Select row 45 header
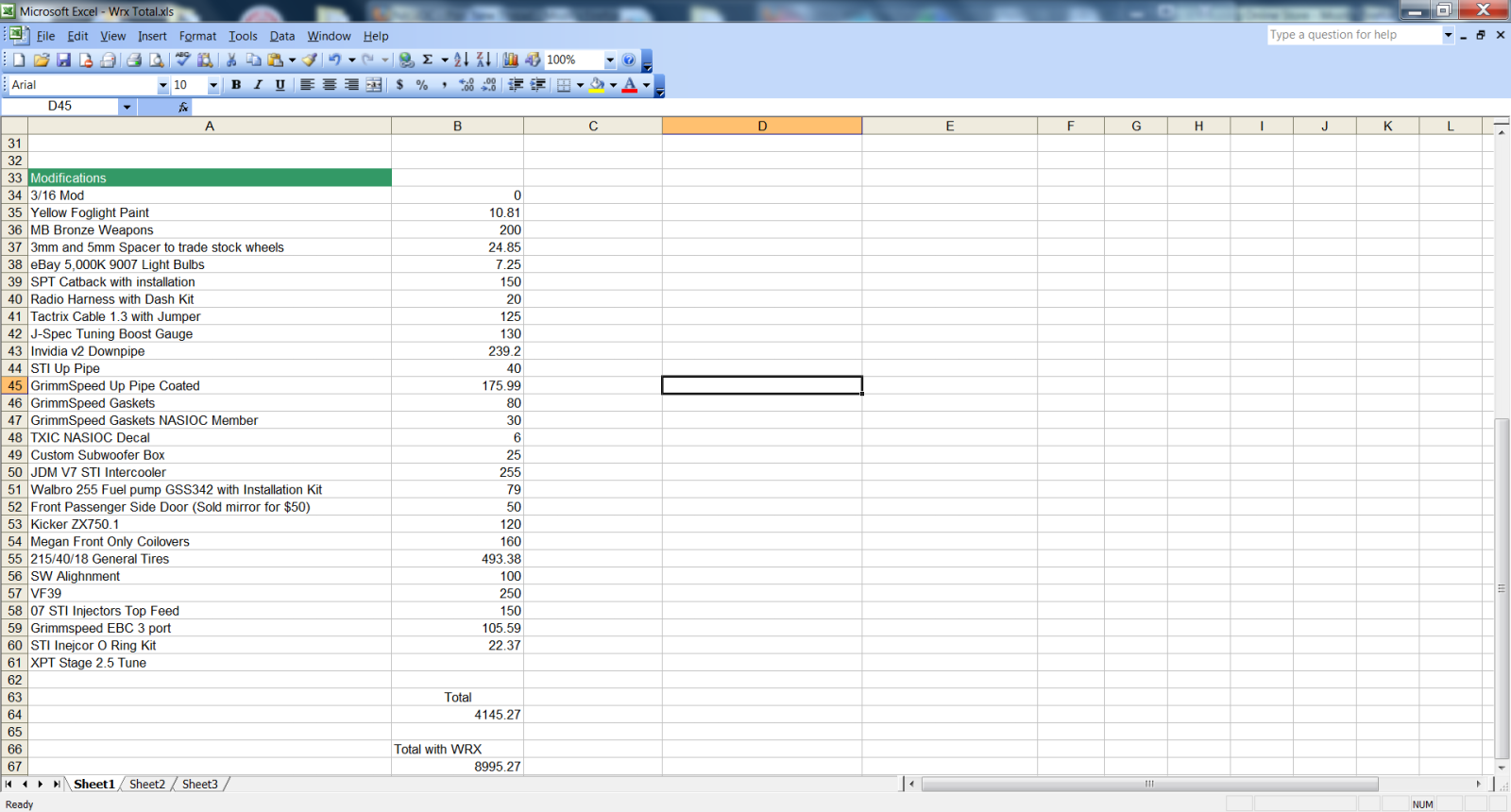This screenshot has width=1511, height=812. tap(14, 385)
